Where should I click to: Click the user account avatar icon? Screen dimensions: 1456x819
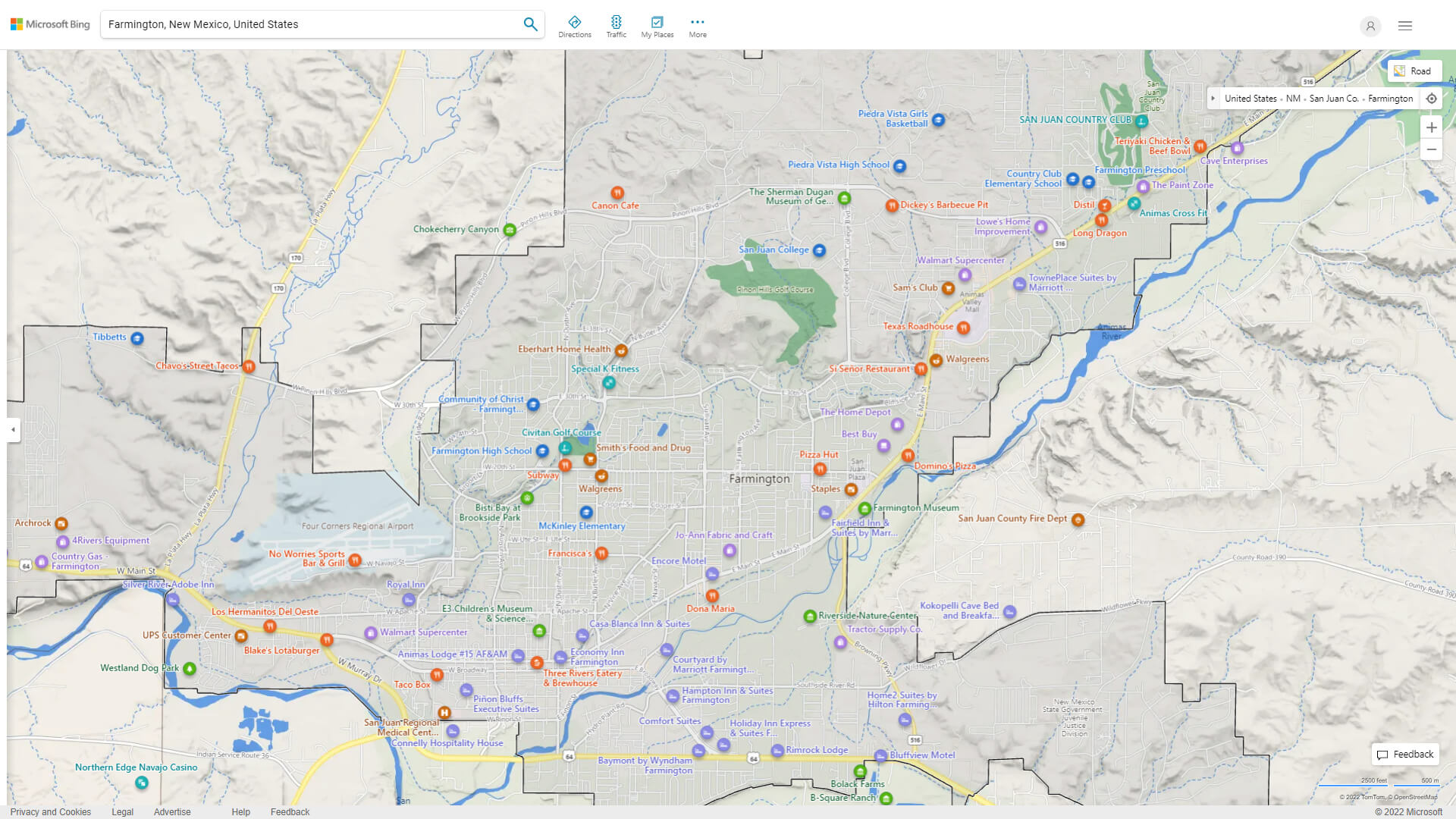click(x=1370, y=26)
